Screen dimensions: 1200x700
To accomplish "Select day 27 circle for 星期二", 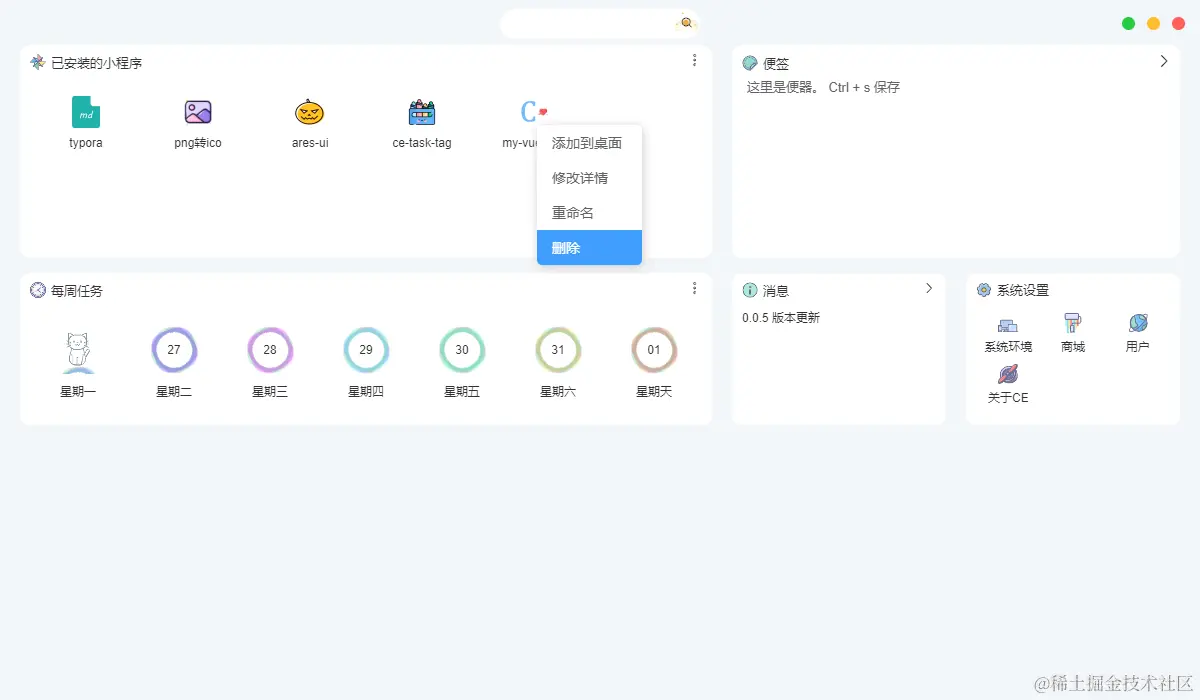I will (x=174, y=350).
